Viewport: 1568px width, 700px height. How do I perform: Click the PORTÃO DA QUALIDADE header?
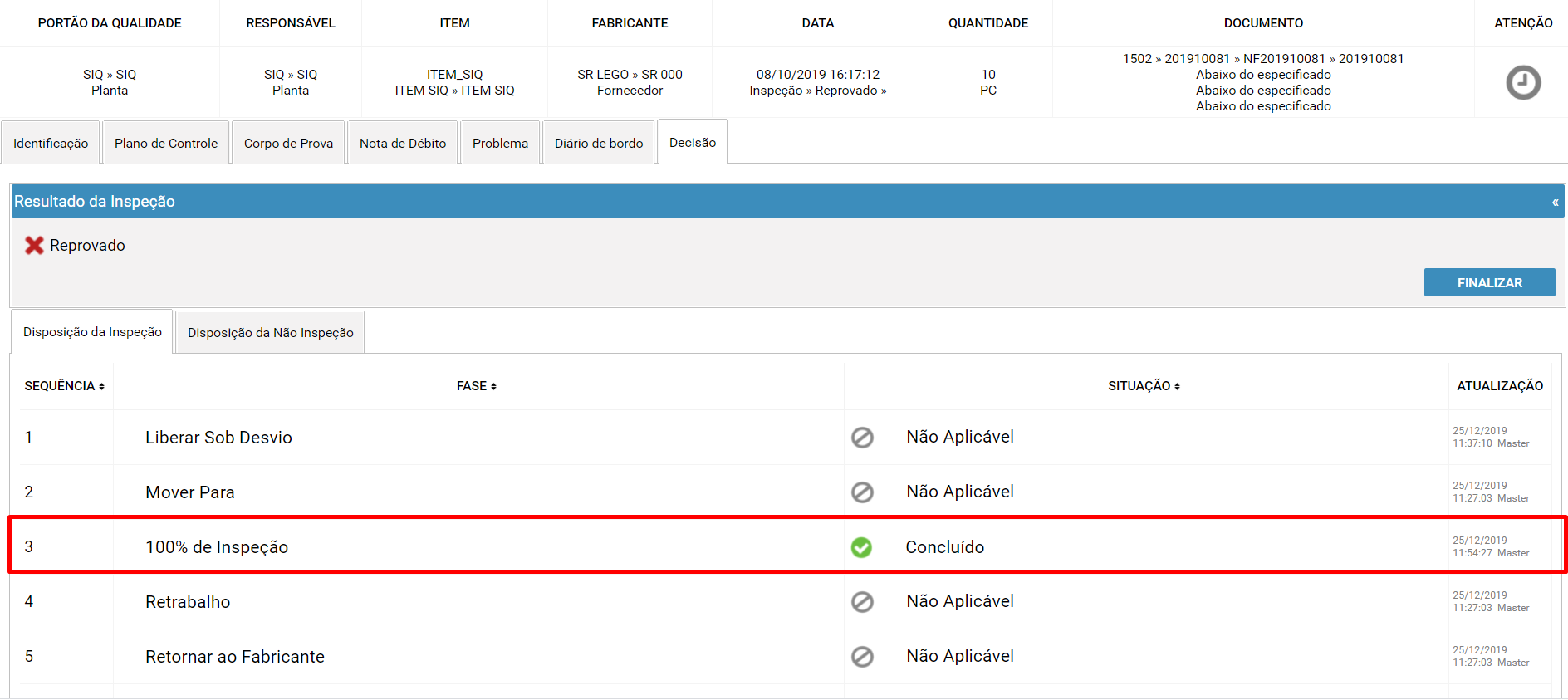click(x=110, y=23)
